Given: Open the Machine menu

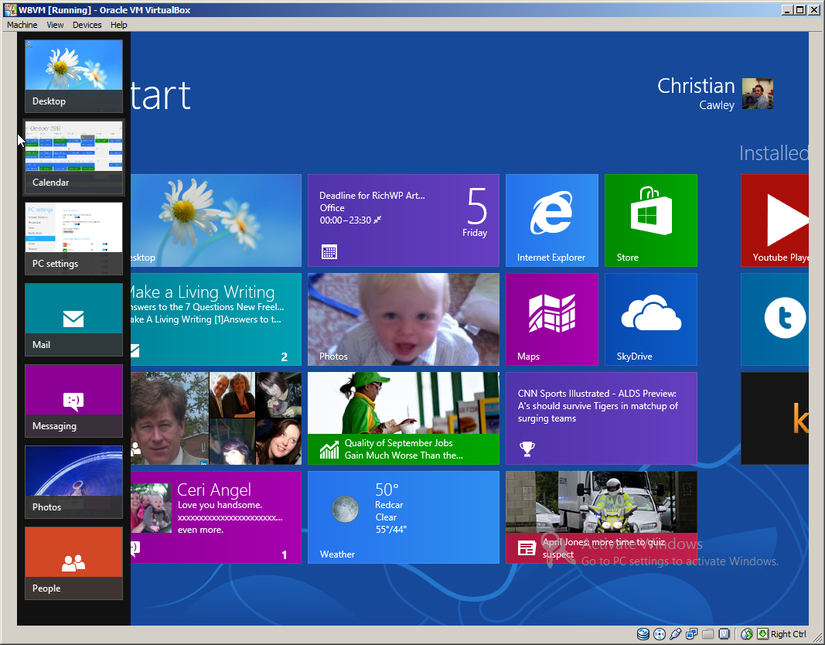Looking at the screenshot, I should coord(21,24).
